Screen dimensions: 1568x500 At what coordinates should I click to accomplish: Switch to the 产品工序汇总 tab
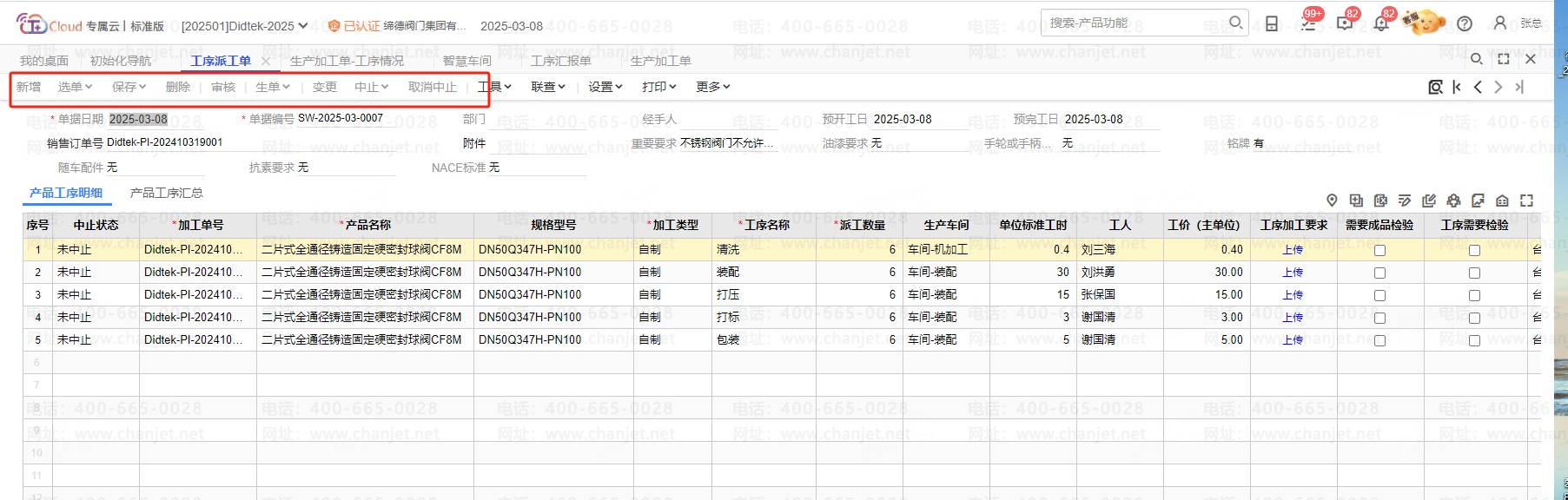(166, 193)
